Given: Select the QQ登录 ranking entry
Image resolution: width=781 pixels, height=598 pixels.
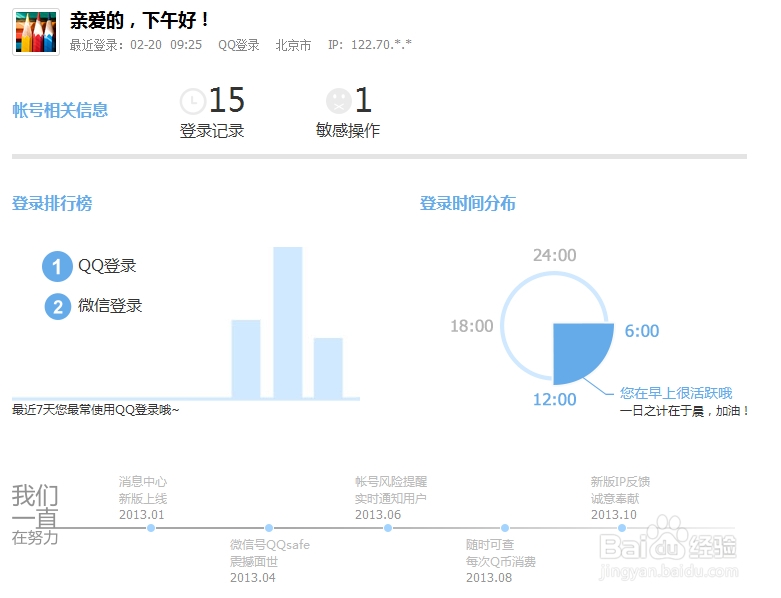Looking at the screenshot, I should point(107,266).
